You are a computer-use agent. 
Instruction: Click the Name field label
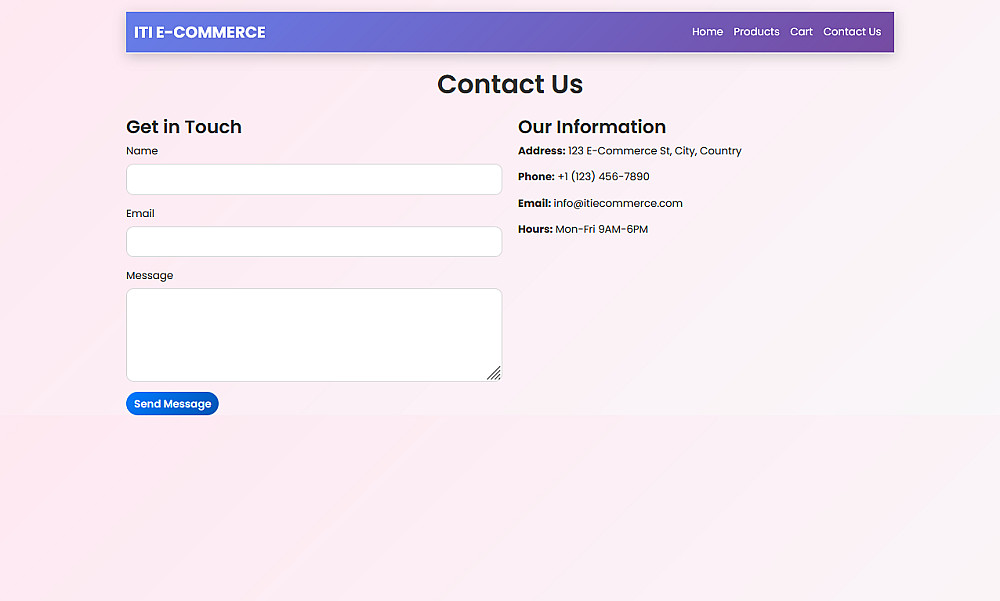click(142, 151)
